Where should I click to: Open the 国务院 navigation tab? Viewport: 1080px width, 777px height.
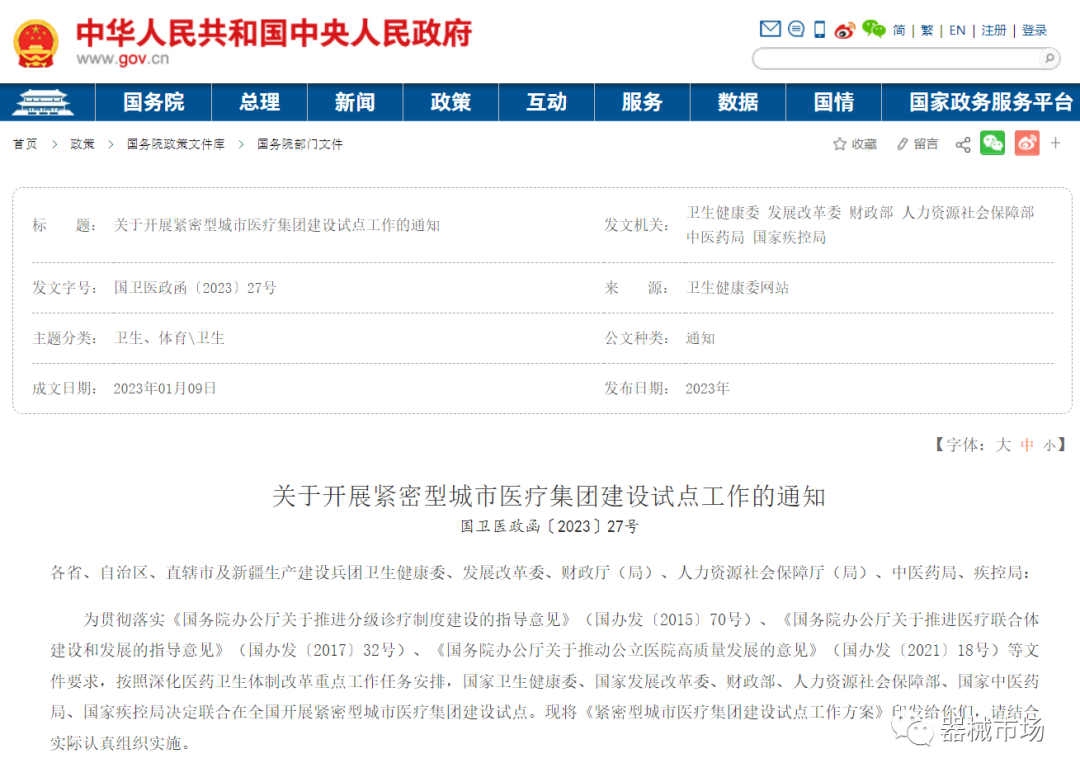[153, 102]
